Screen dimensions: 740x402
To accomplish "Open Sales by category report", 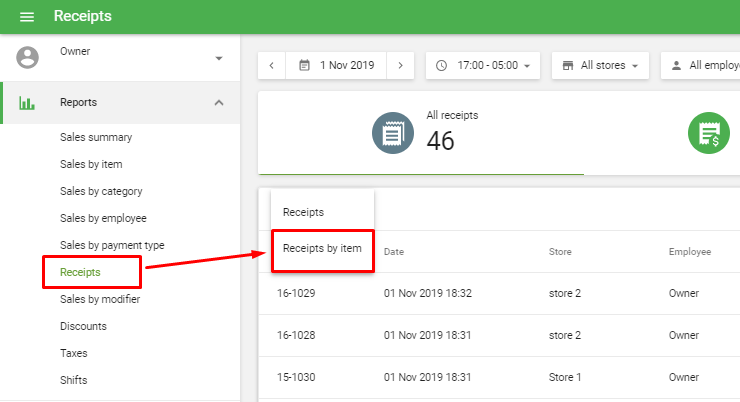I will (x=101, y=191).
